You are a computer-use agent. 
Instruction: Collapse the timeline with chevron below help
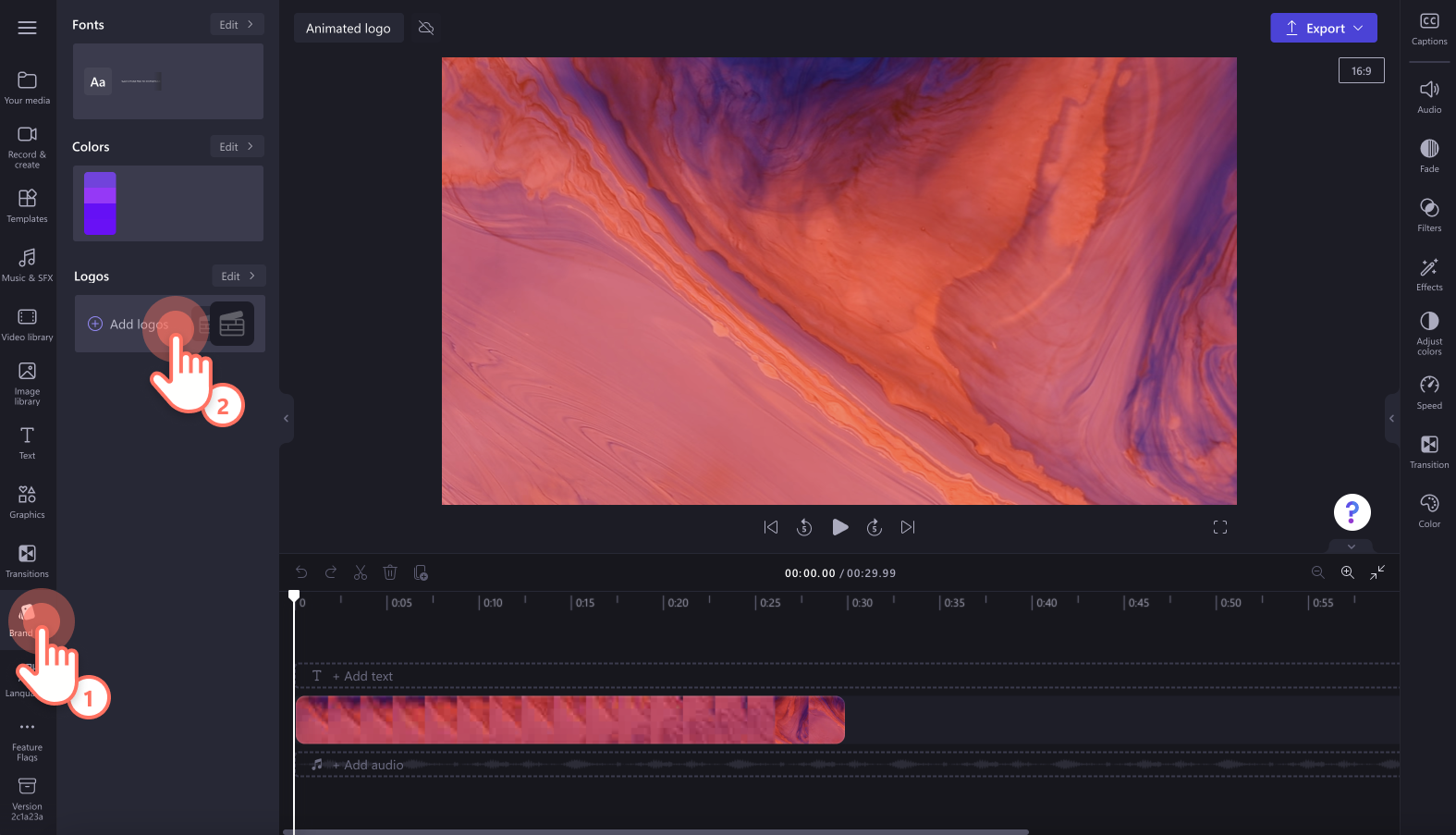click(1352, 546)
